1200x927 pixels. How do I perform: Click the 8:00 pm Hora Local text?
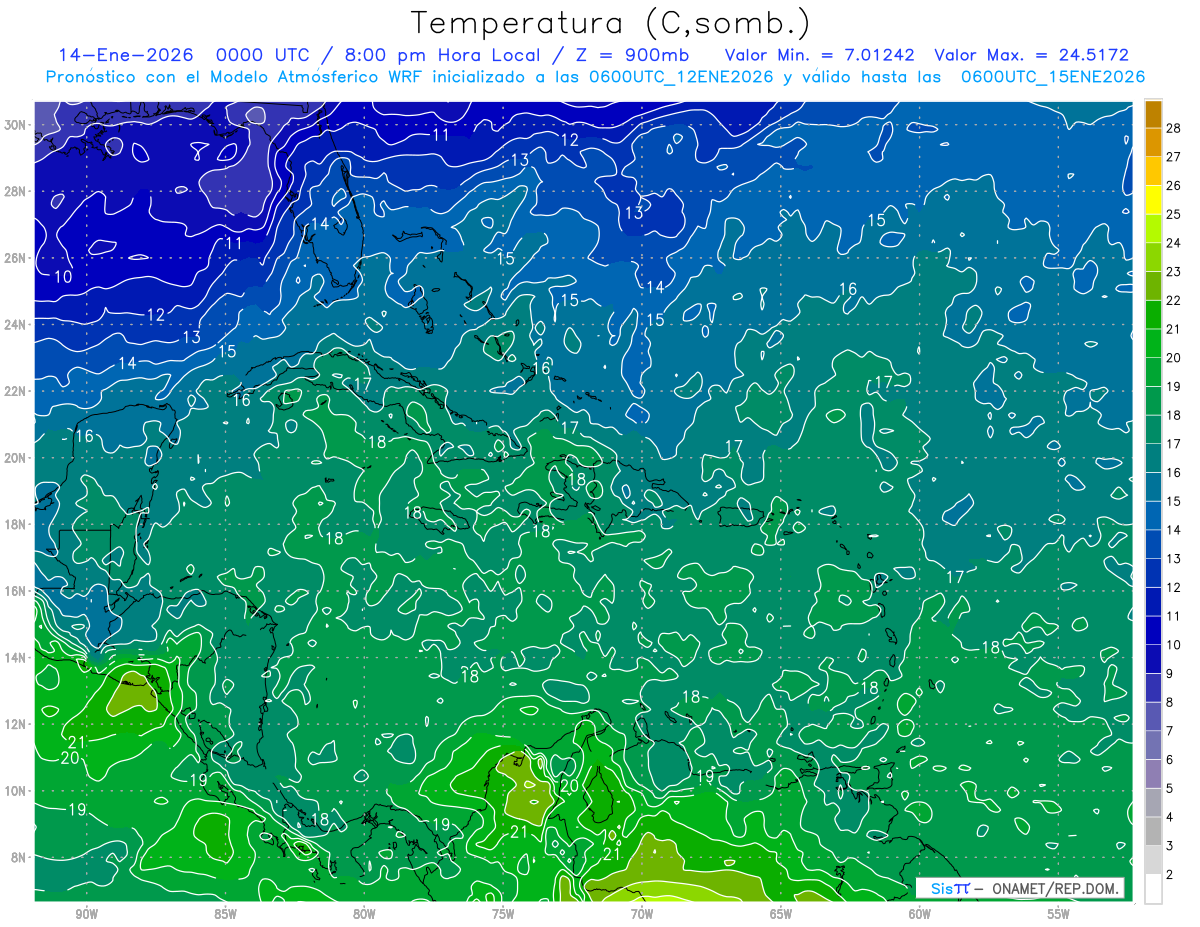[443, 55]
